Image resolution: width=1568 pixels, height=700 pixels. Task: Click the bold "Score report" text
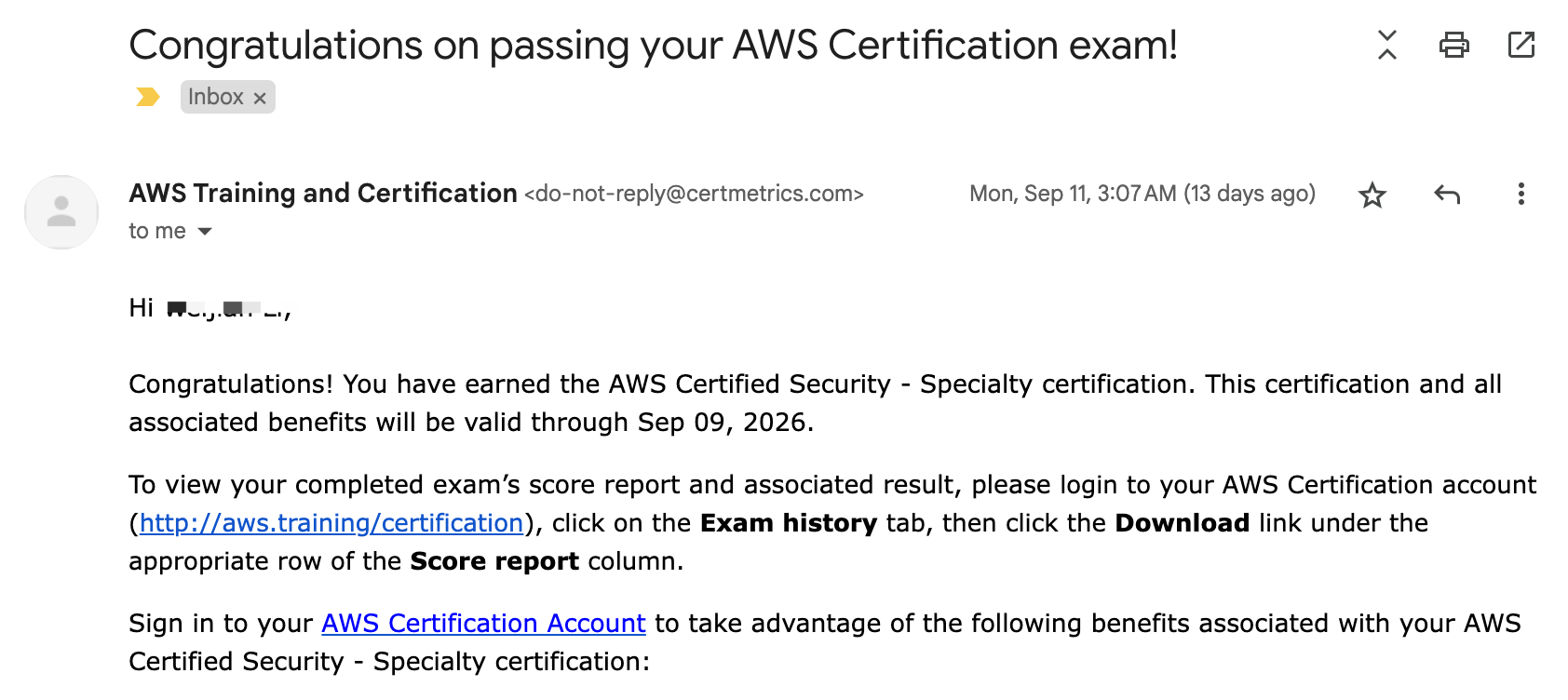point(494,561)
